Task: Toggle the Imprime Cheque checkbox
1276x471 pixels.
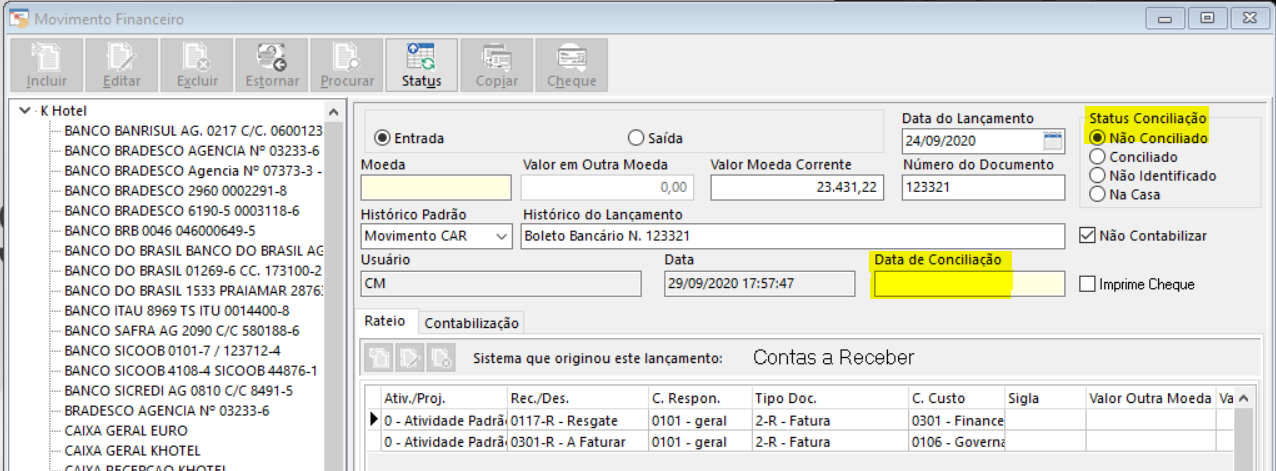Action: click(1089, 284)
